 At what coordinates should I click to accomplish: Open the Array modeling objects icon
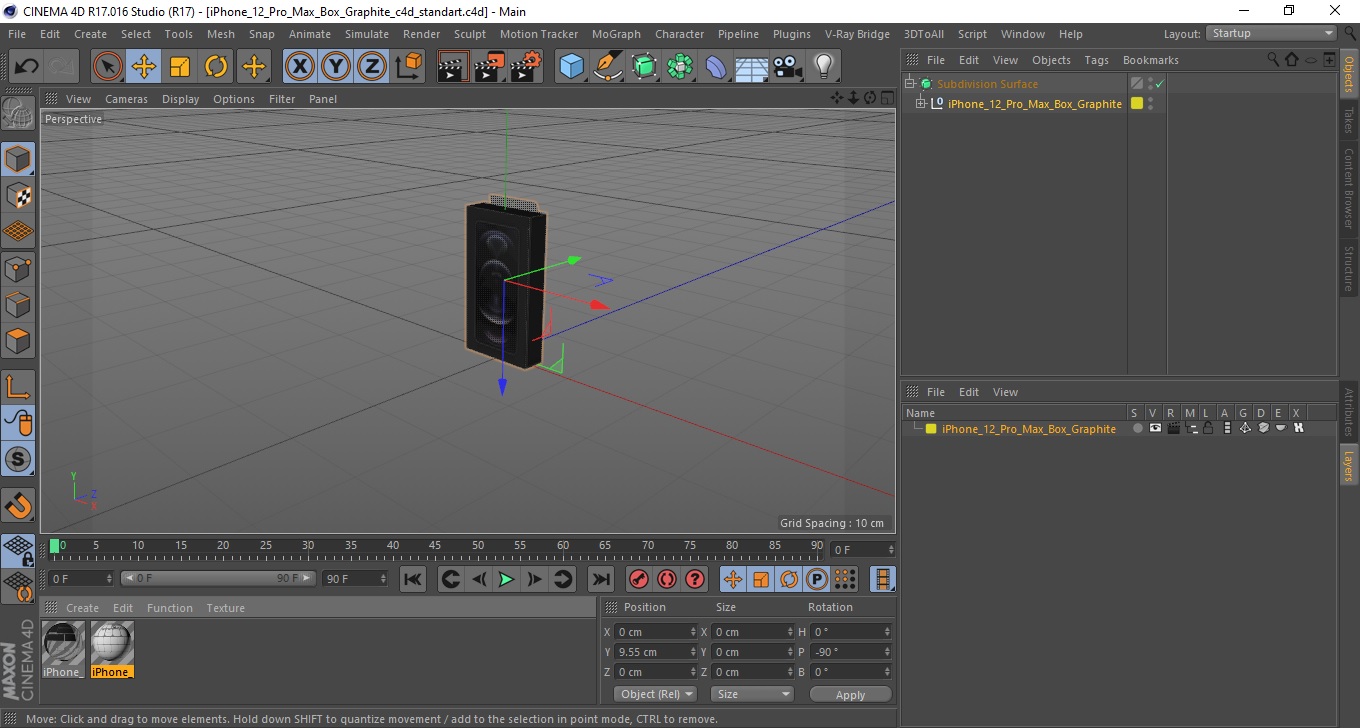[680, 67]
